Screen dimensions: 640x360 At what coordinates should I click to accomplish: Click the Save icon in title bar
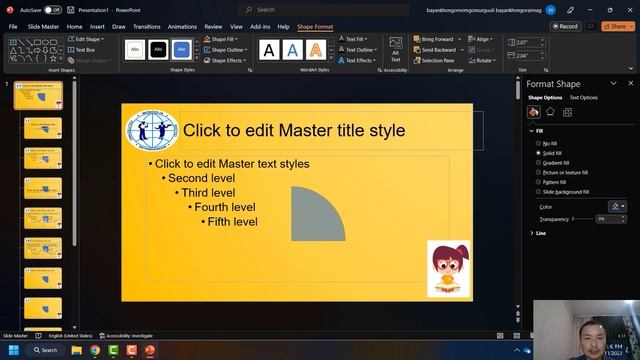(71, 10)
